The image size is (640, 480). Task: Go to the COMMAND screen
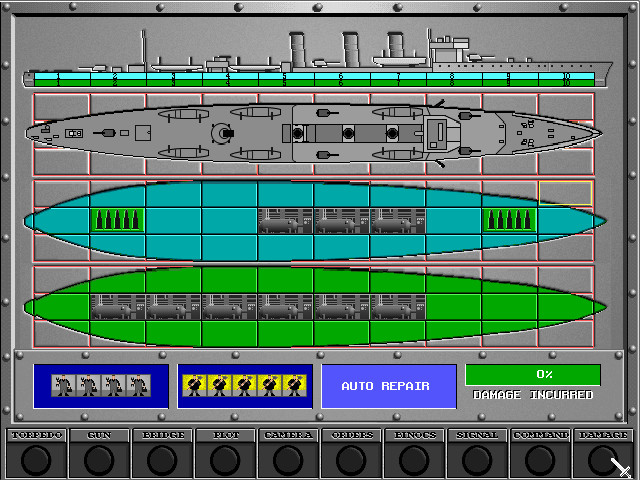coord(540,453)
